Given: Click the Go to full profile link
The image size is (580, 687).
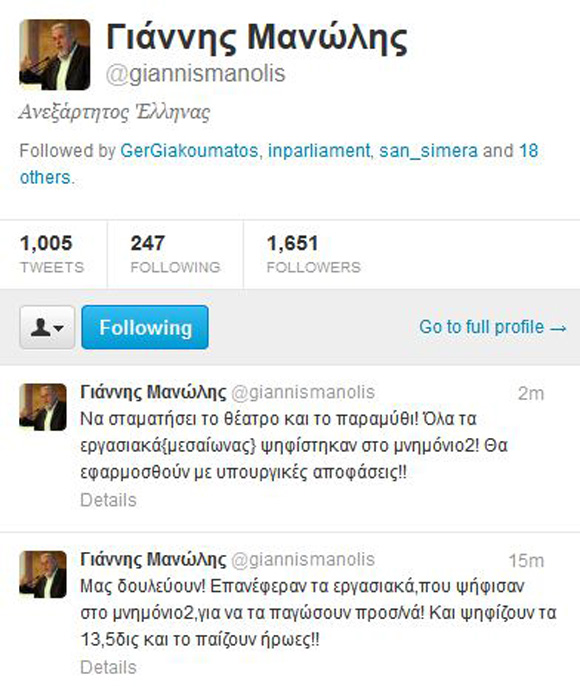Looking at the screenshot, I should tap(493, 327).
